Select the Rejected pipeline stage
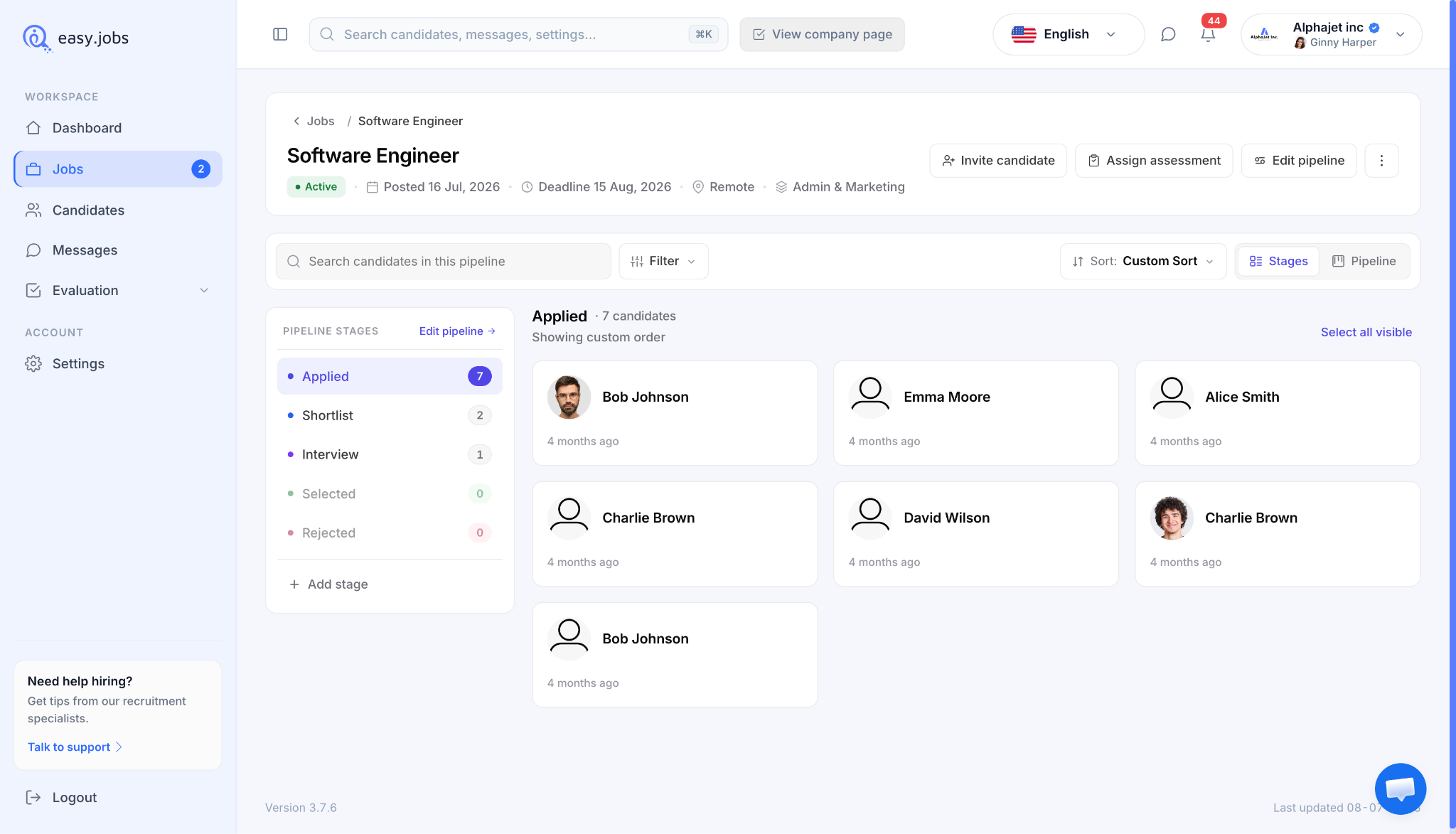 [x=390, y=533]
